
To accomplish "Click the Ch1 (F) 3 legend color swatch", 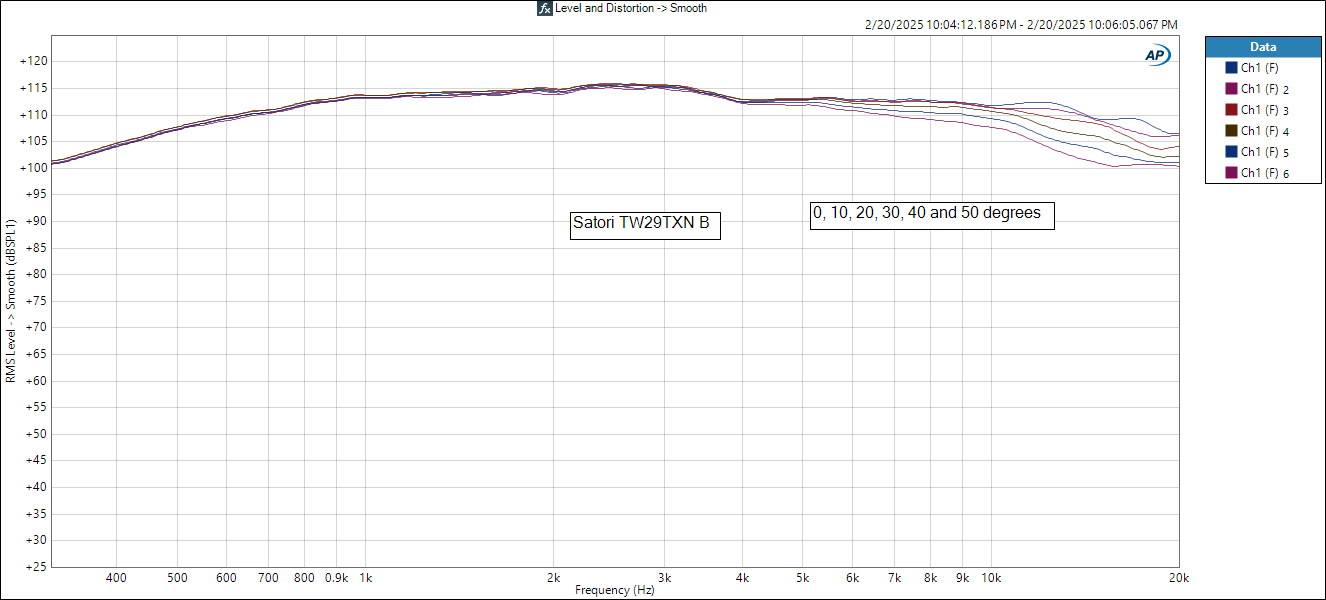I will [1231, 110].
